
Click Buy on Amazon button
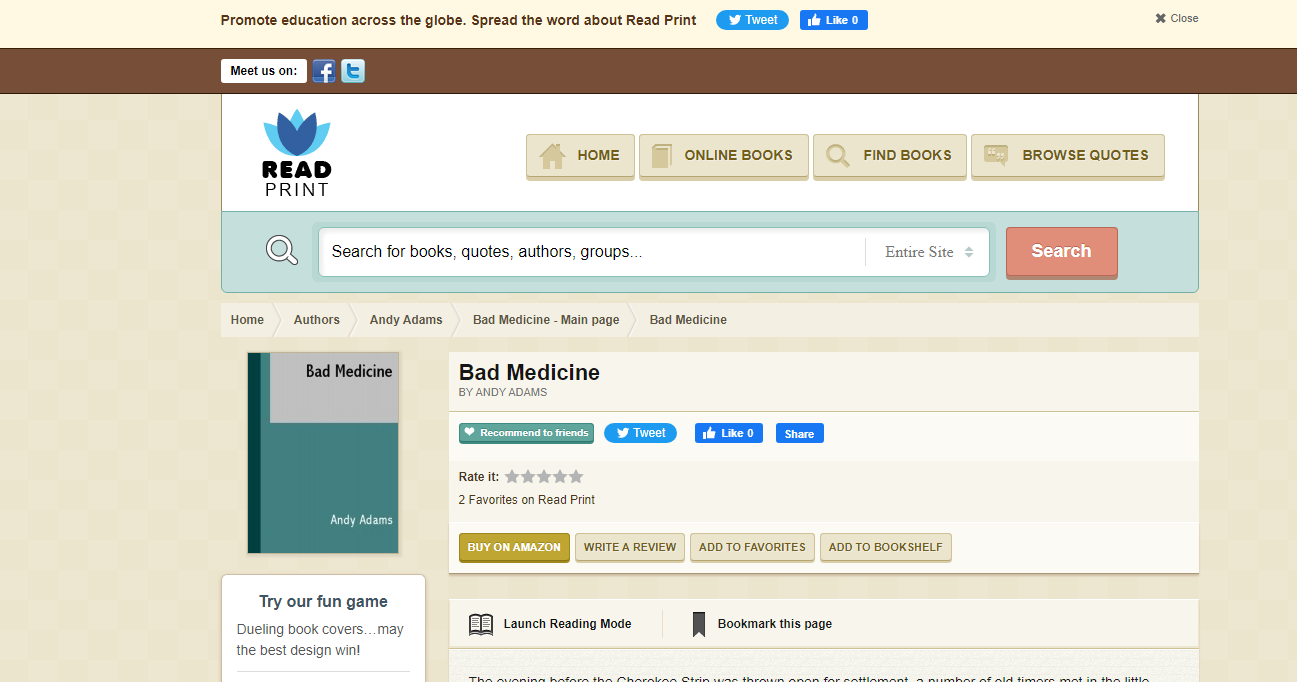[x=514, y=548]
